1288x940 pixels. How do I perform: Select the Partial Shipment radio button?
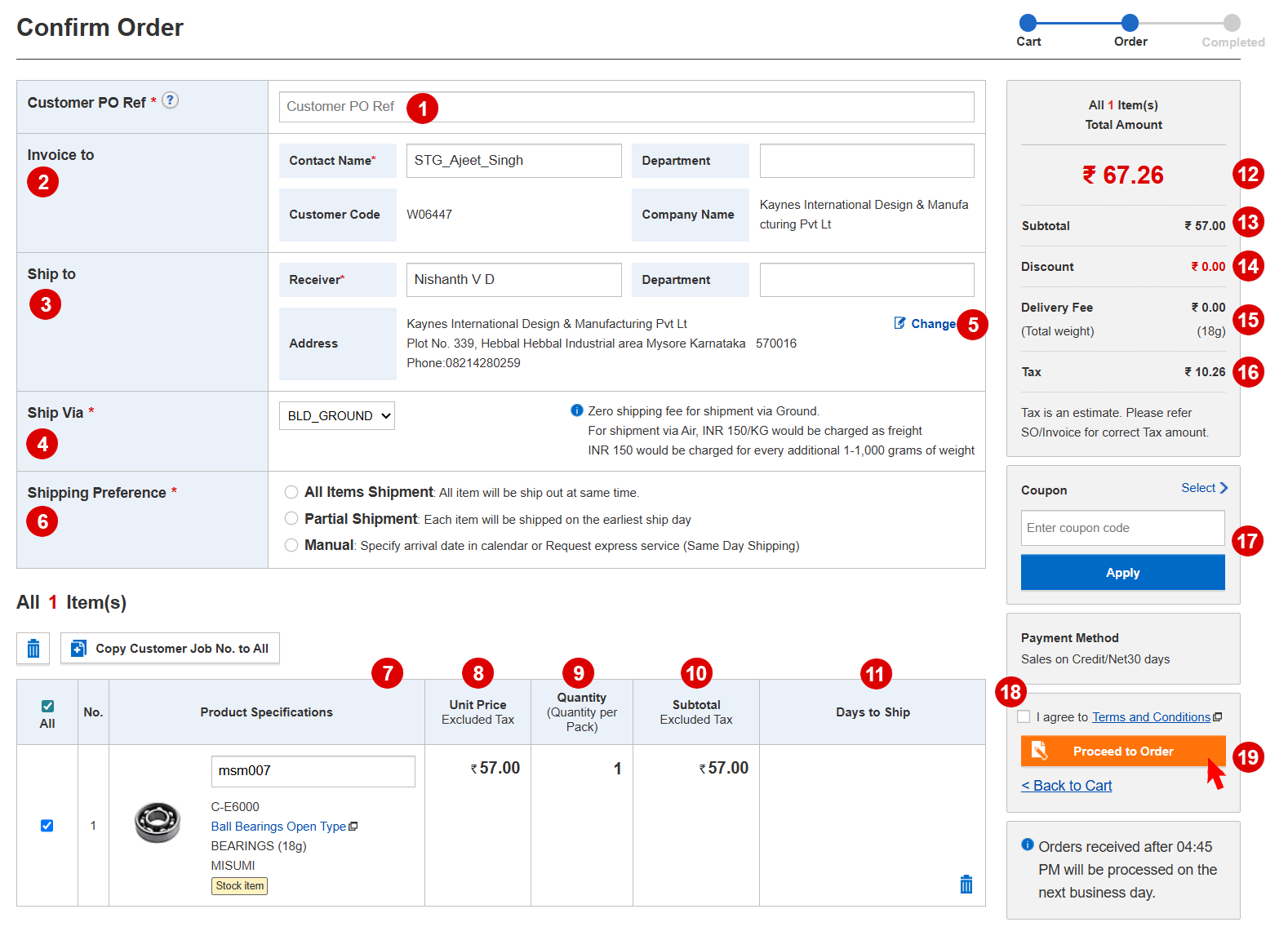[x=291, y=519]
